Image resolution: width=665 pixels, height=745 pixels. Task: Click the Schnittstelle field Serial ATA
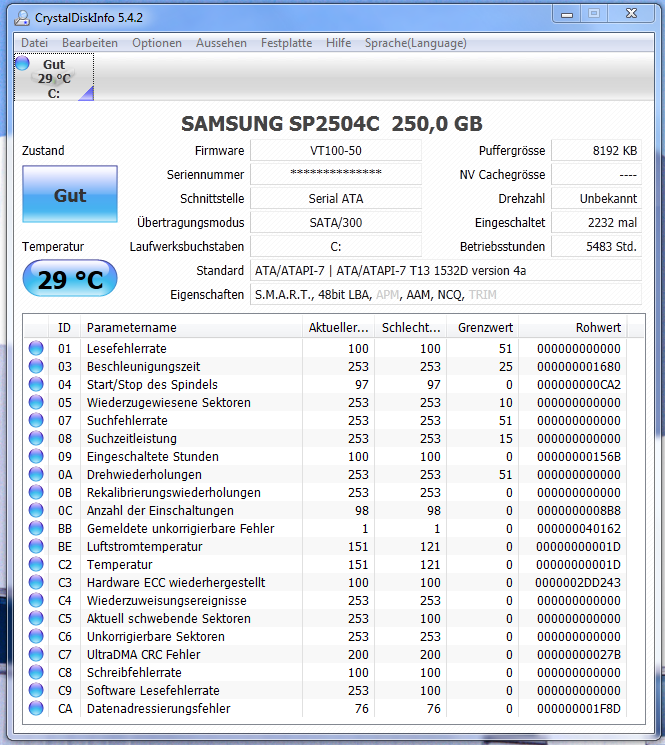pos(336,199)
